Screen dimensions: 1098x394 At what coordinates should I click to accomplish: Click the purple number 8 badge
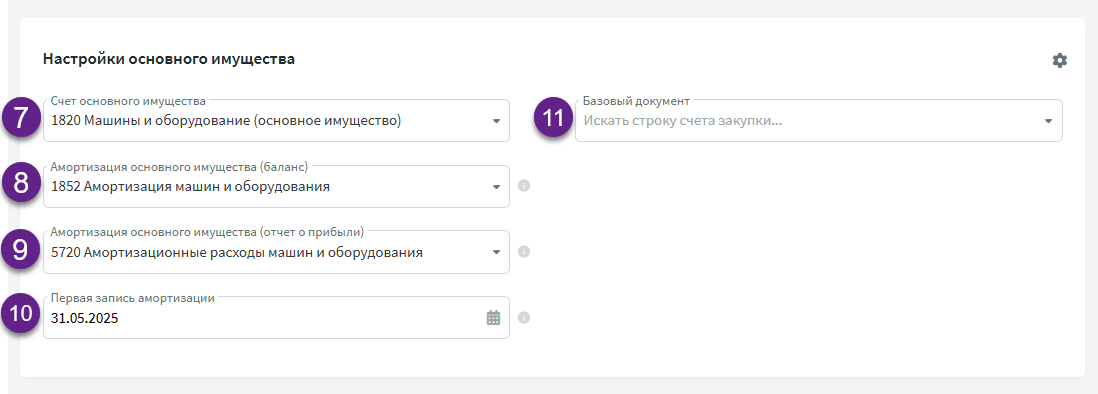click(21, 183)
